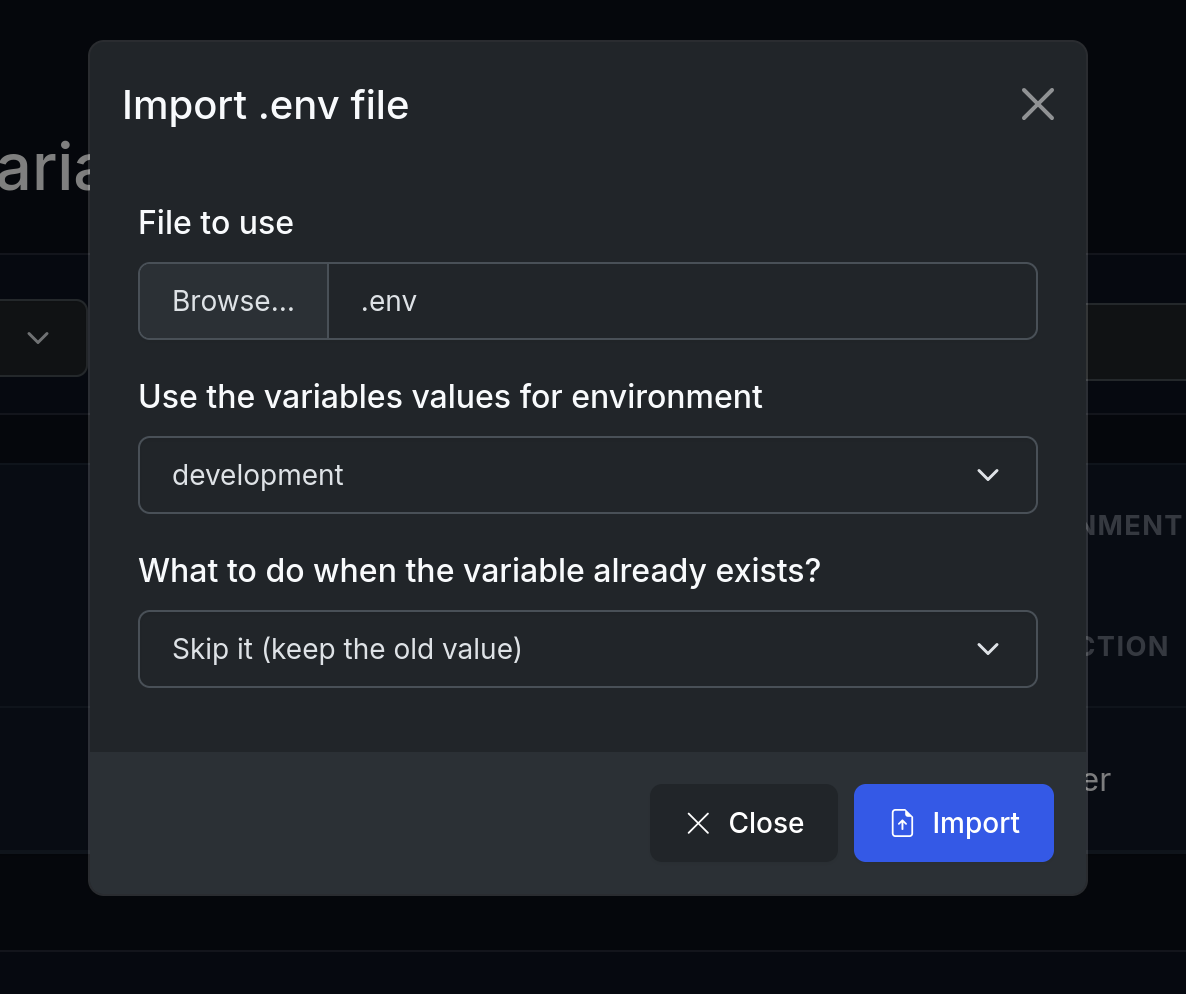Expand the collapsed selector at the screen's left edge
Screen dimensions: 1186x994
37,338
